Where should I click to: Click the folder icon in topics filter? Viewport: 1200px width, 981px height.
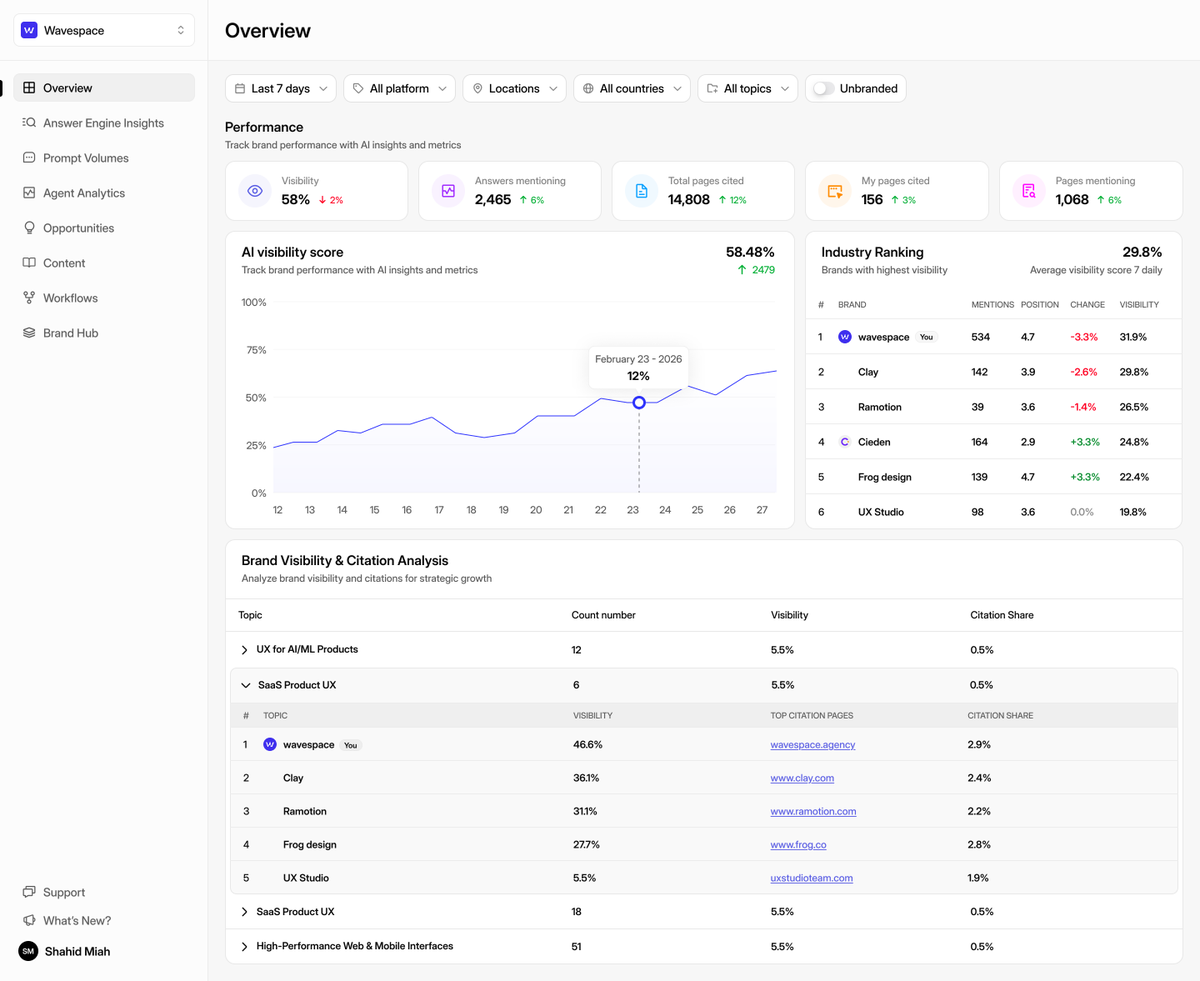click(x=712, y=89)
